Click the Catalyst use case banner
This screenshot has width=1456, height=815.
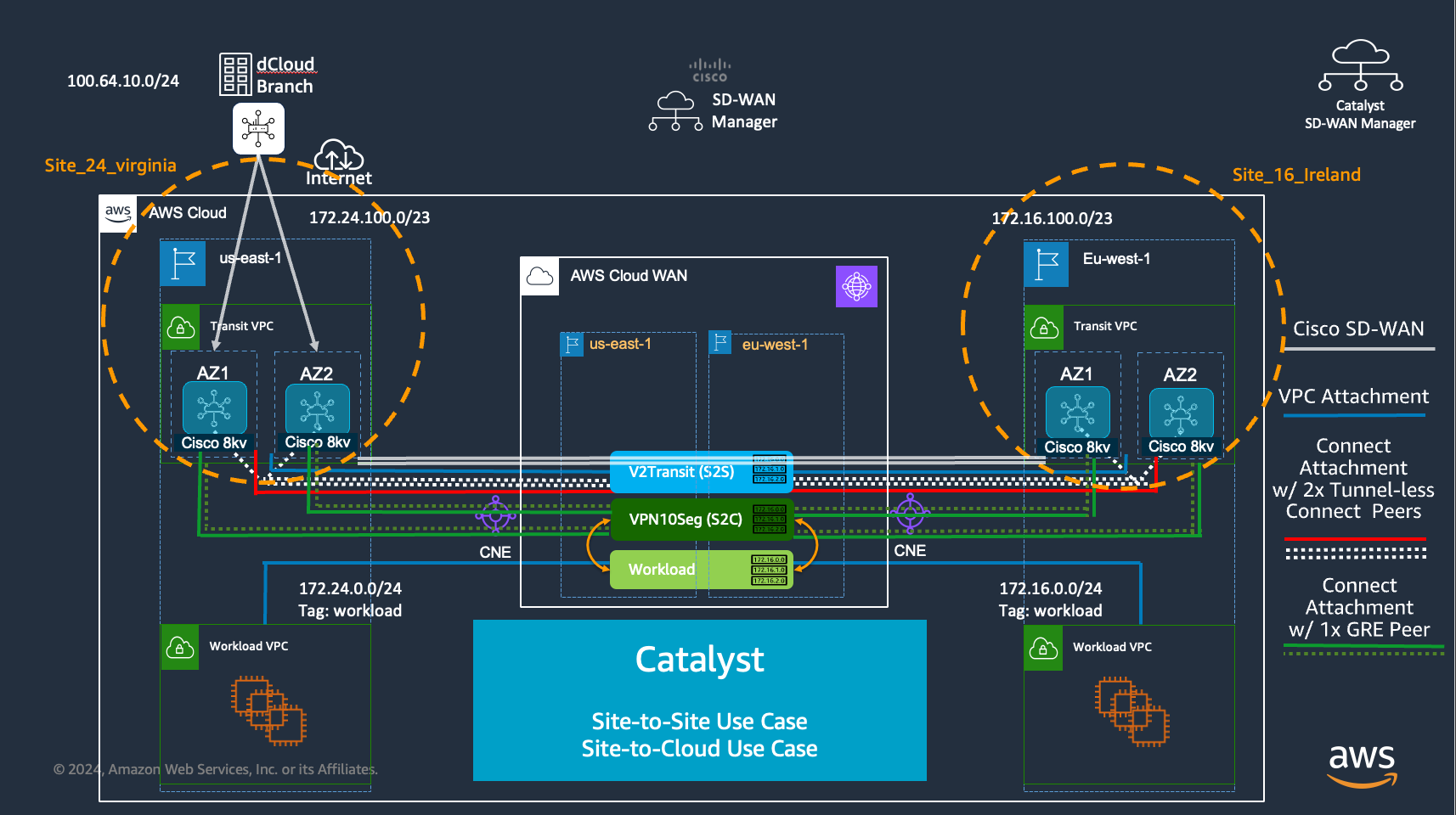(x=699, y=700)
